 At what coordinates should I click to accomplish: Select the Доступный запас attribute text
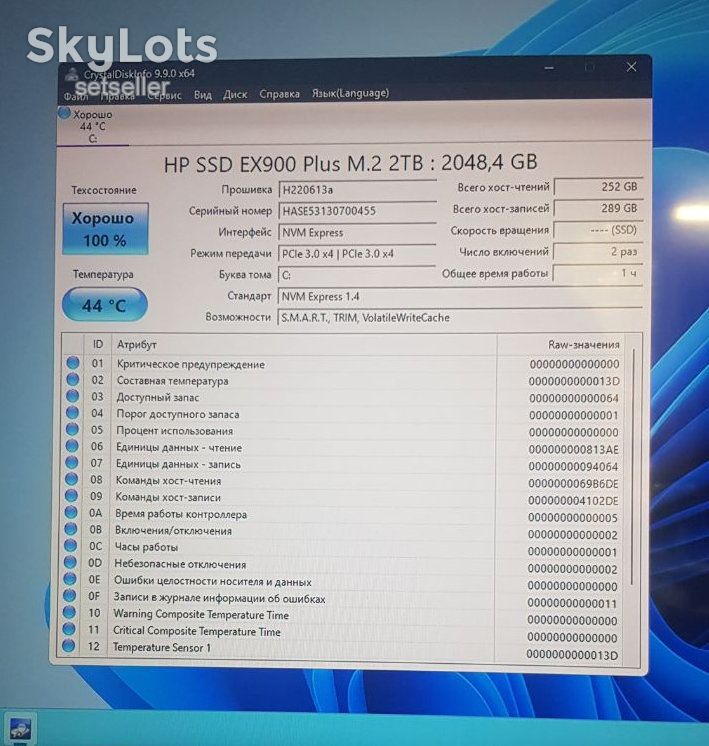[158, 397]
